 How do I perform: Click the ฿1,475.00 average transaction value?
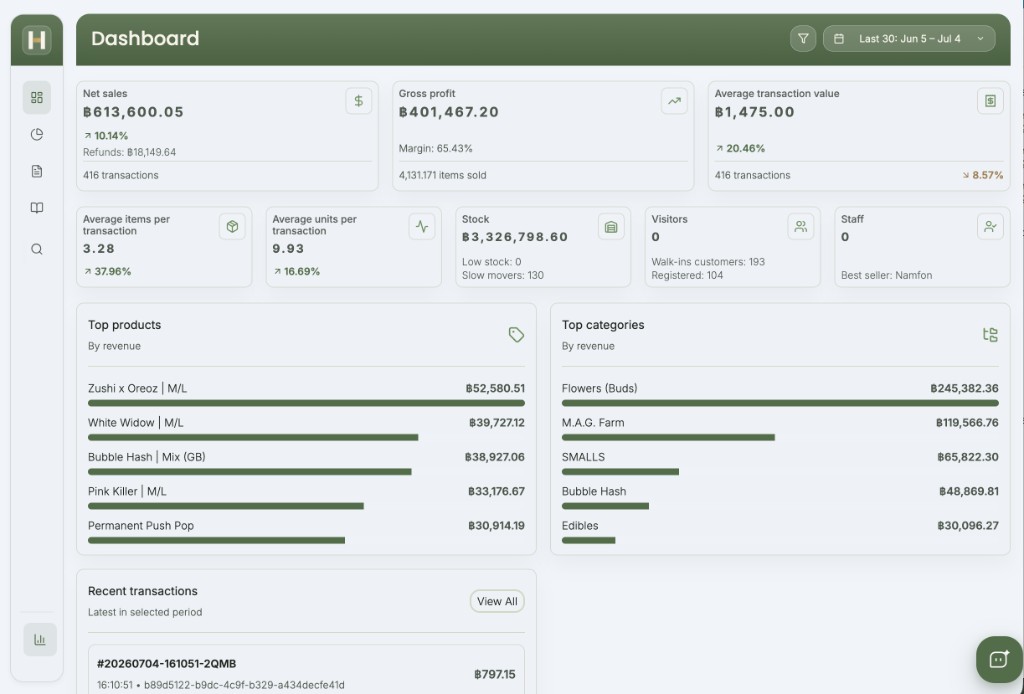pos(754,112)
